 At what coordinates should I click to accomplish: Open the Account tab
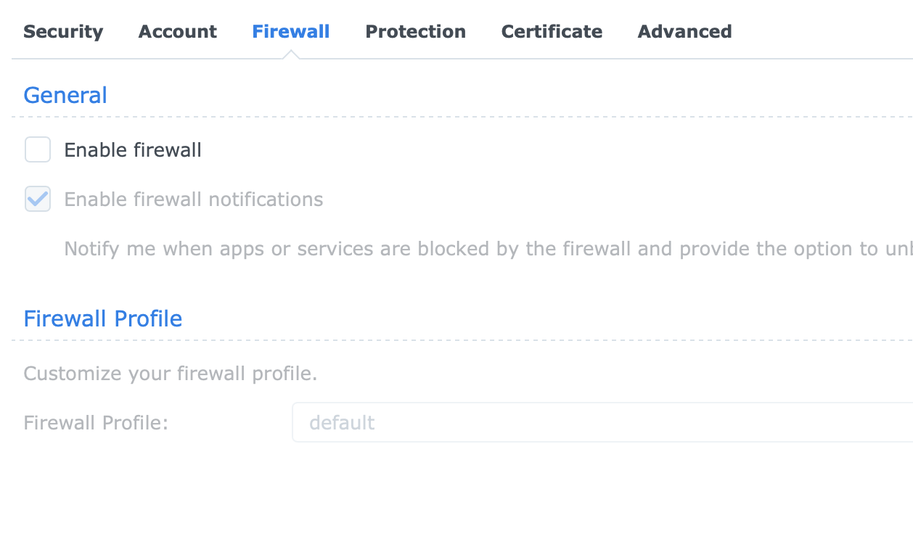177,32
